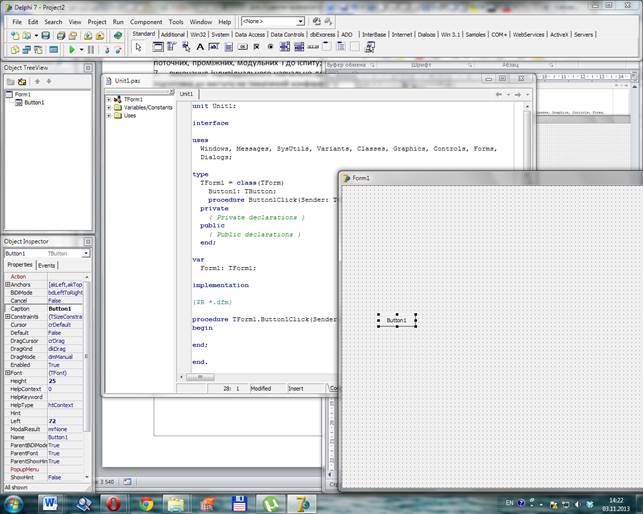Expand the Font property in Object Inspector

coord(7,373)
